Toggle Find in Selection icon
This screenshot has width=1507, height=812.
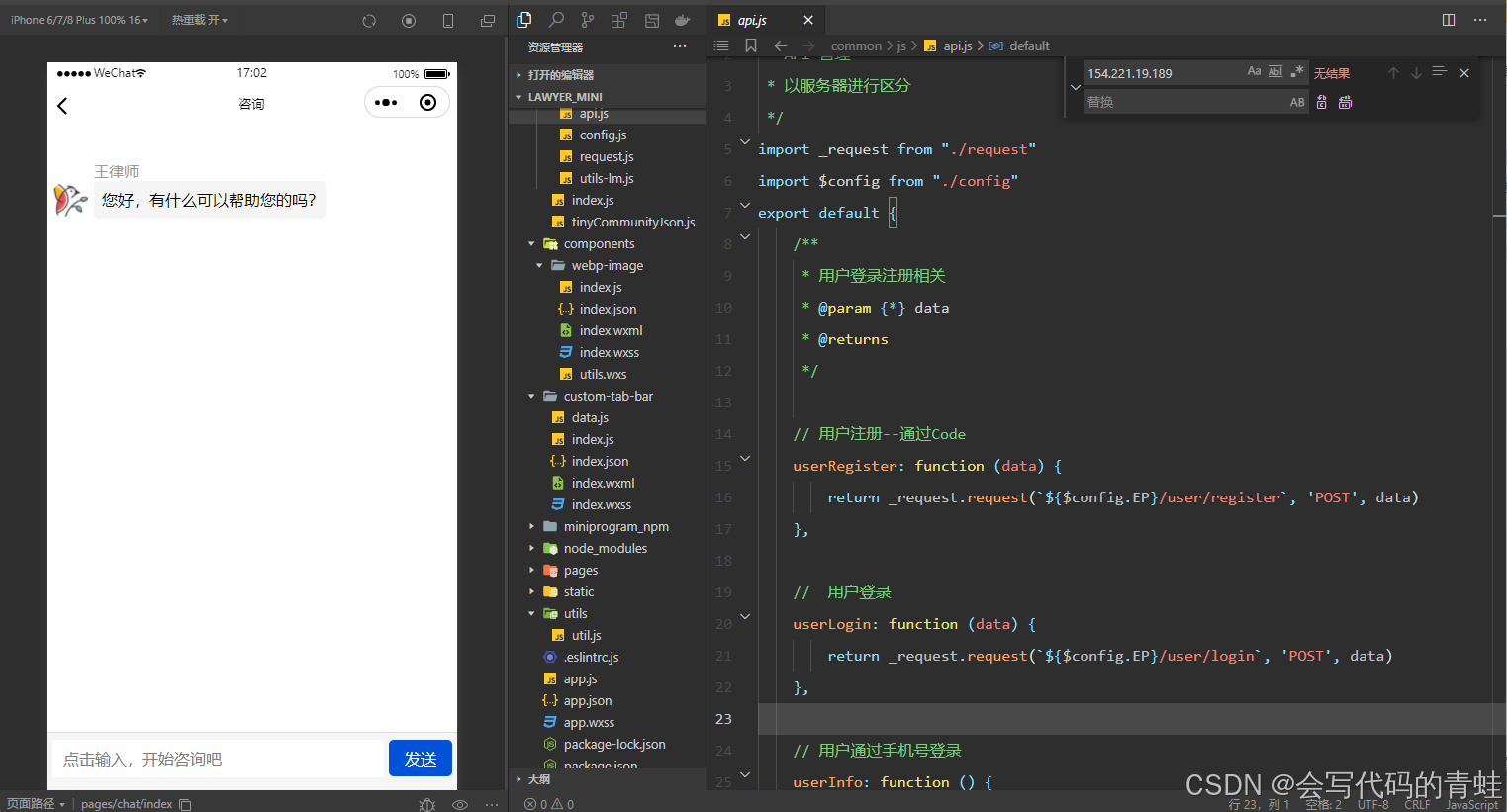[1440, 72]
